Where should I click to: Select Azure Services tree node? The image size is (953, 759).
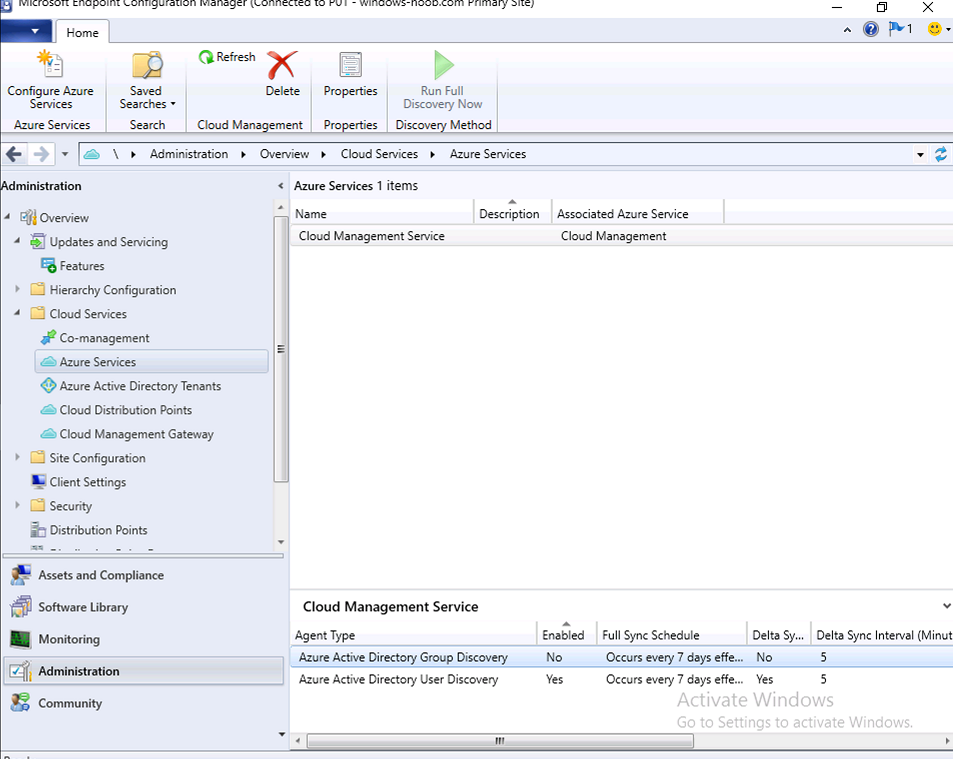(152, 362)
